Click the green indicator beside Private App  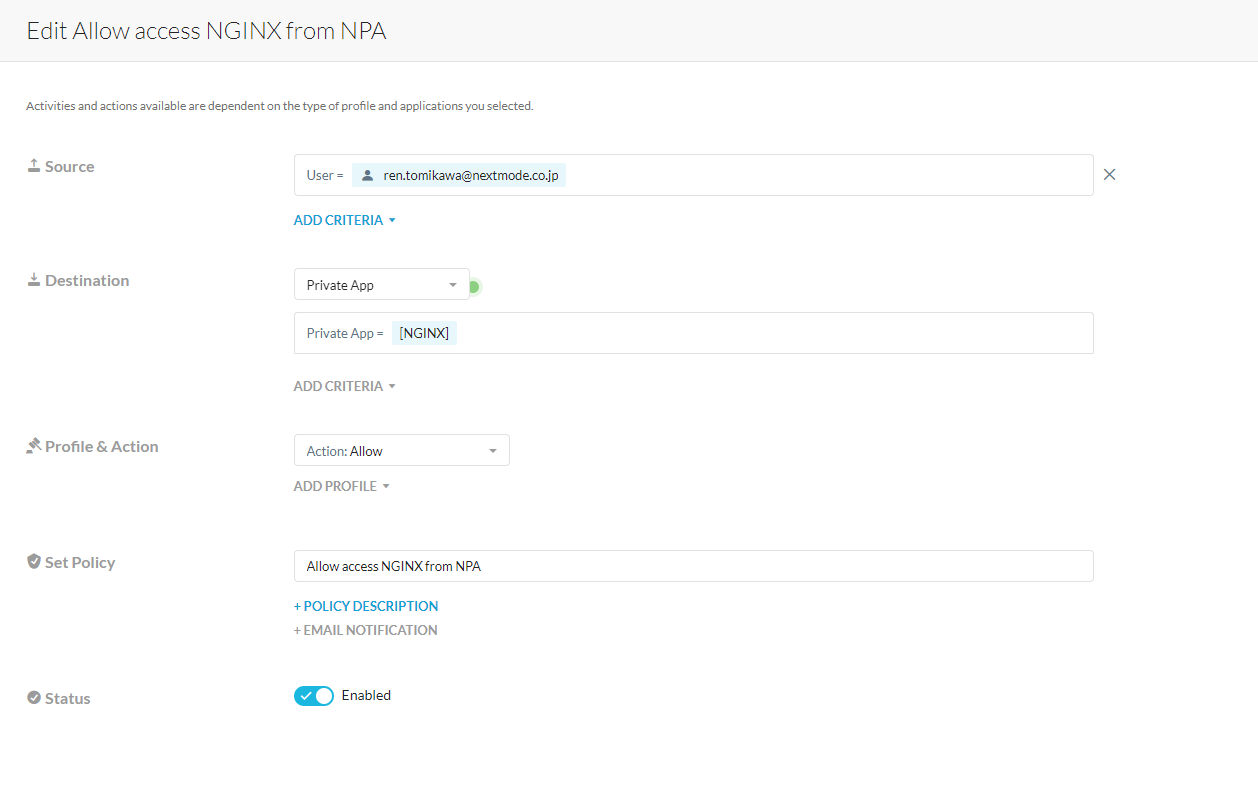[474, 287]
